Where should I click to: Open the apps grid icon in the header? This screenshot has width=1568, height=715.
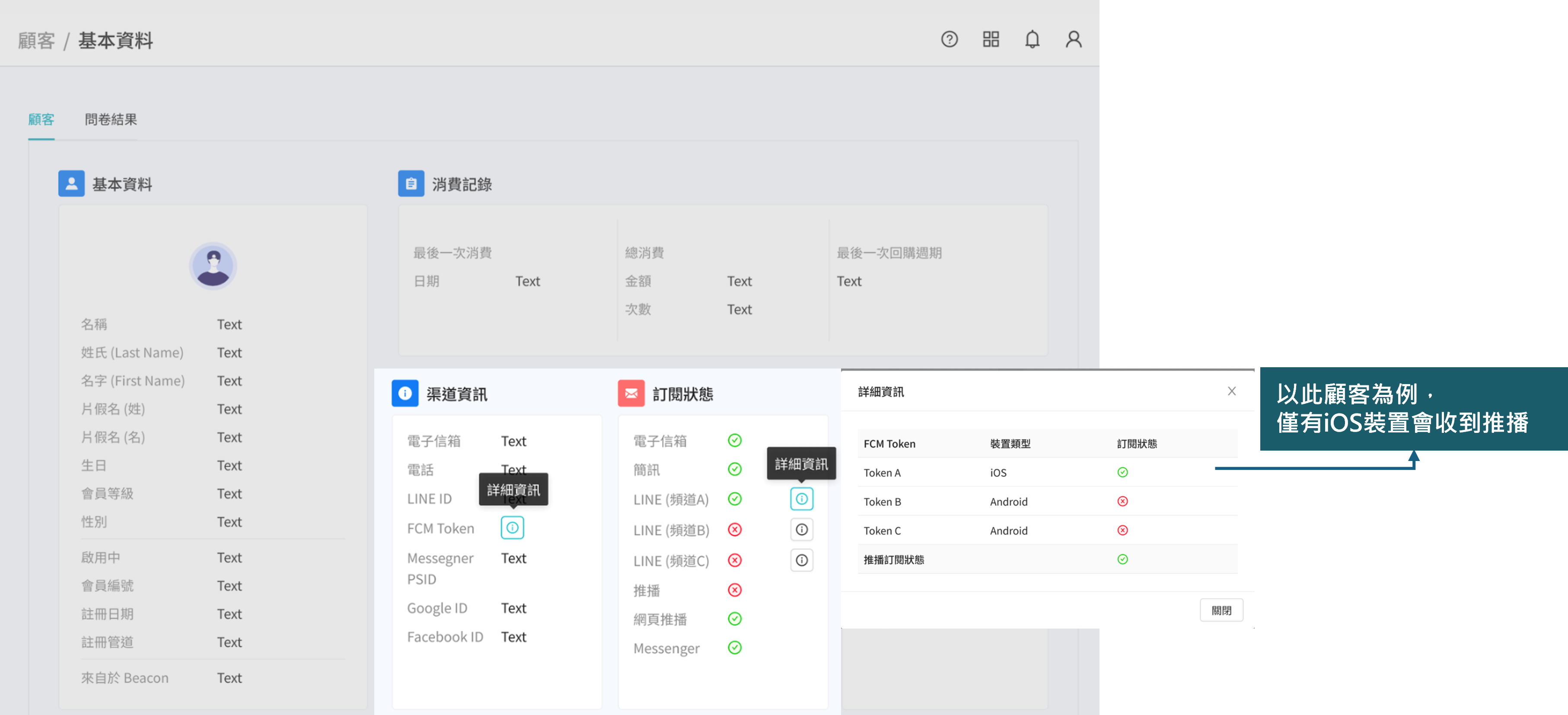pos(991,39)
